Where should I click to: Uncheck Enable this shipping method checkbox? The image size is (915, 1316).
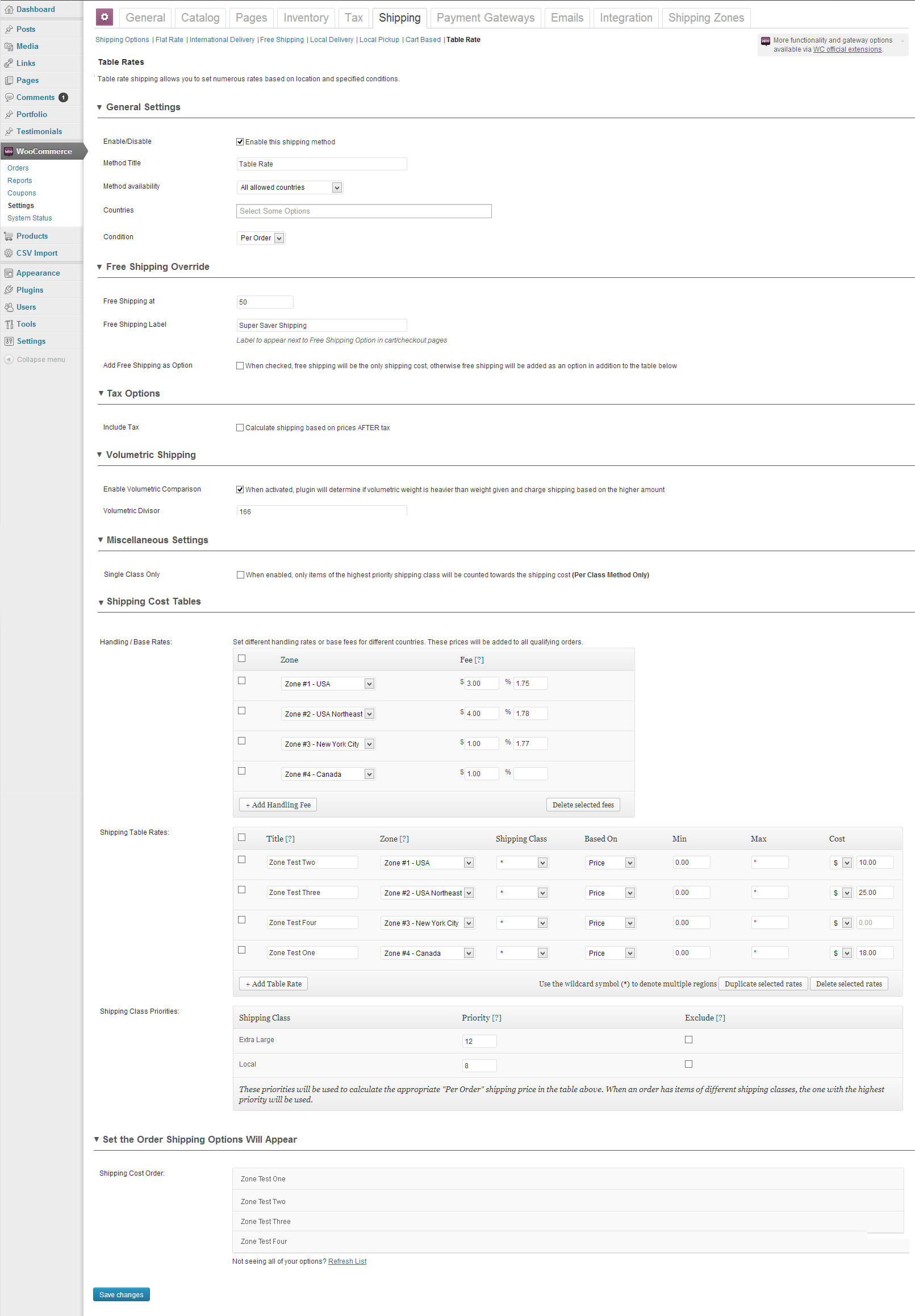240,141
